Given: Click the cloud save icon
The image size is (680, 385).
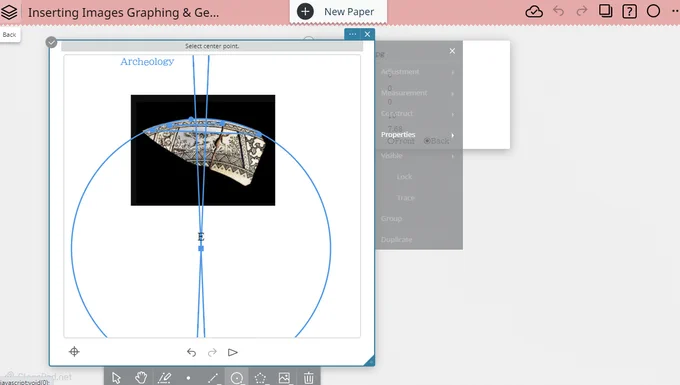Looking at the screenshot, I should coord(534,11).
